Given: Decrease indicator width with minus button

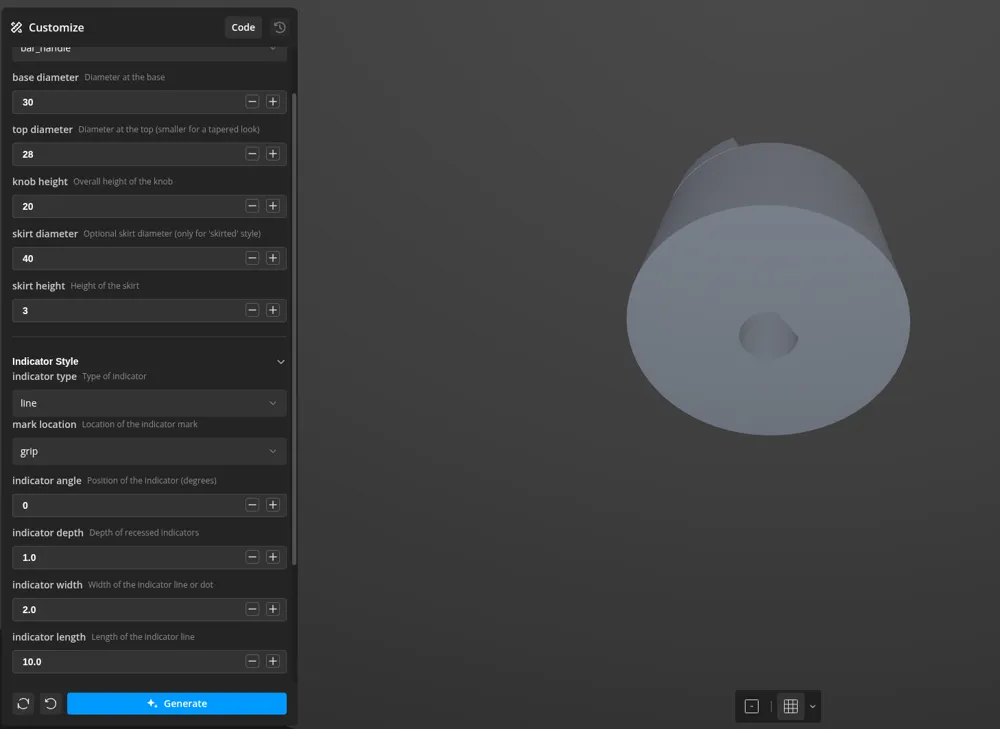Looking at the screenshot, I should pos(252,610).
